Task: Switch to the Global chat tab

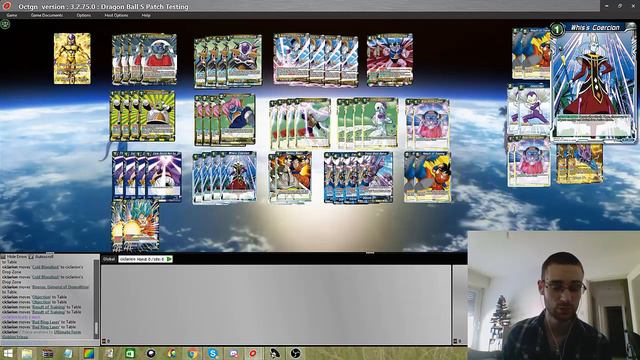Action: coord(109,259)
